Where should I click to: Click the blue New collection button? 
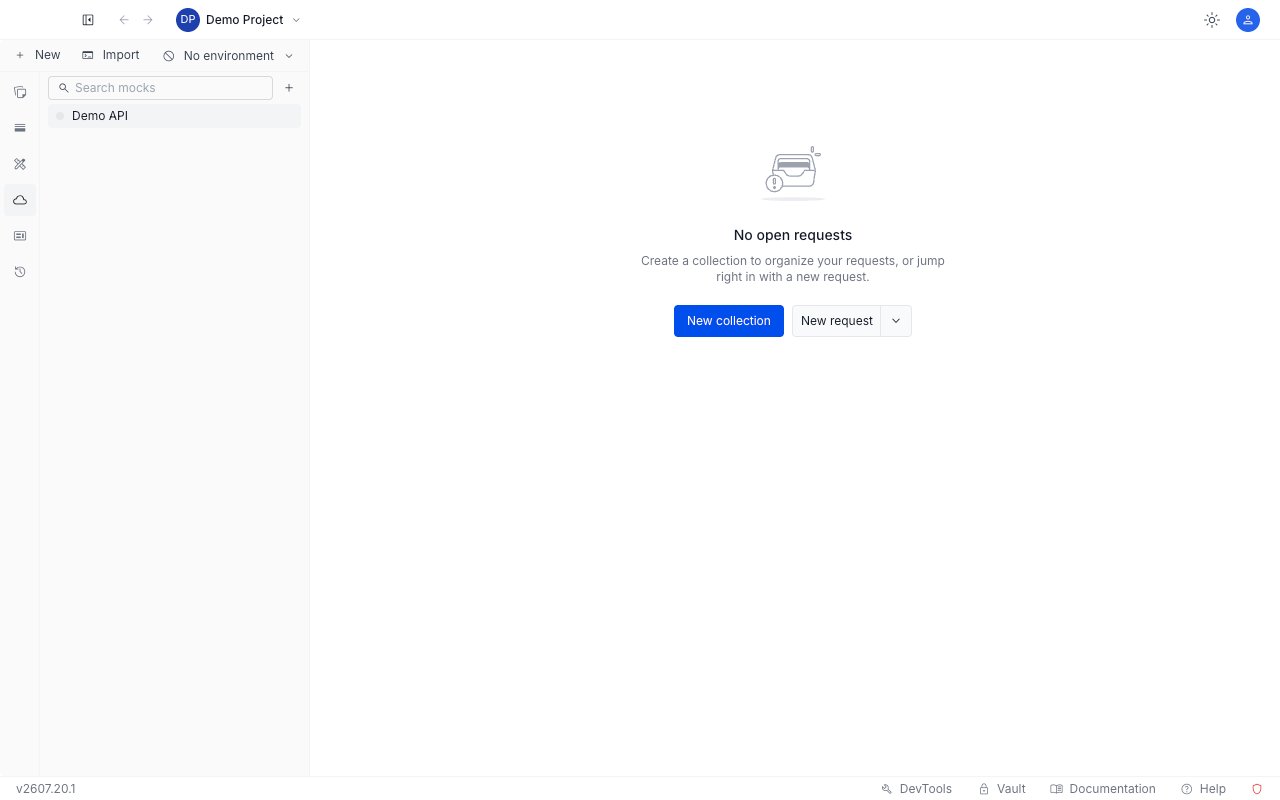pyautogui.click(x=729, y=321)
